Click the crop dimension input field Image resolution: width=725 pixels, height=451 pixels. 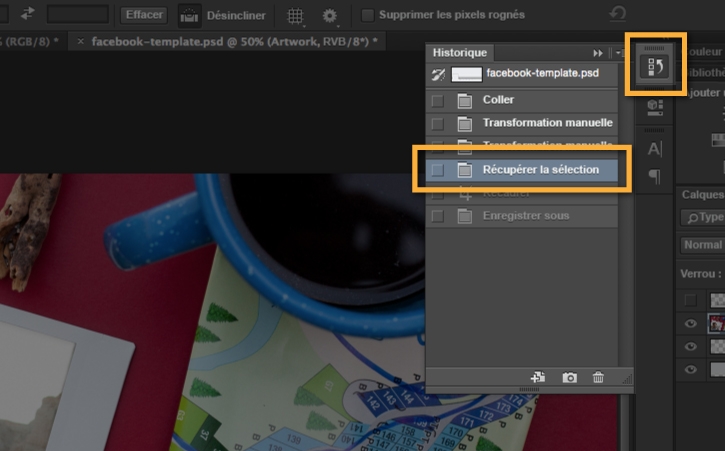78,14
